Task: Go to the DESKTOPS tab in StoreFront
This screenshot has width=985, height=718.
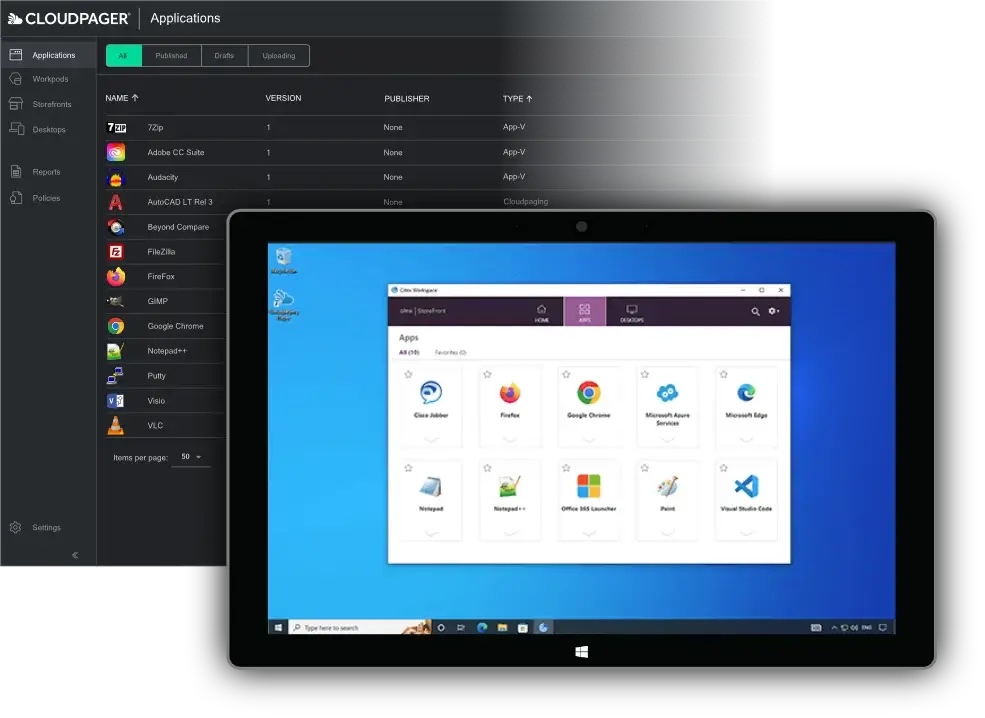Action: coord(632,313)
